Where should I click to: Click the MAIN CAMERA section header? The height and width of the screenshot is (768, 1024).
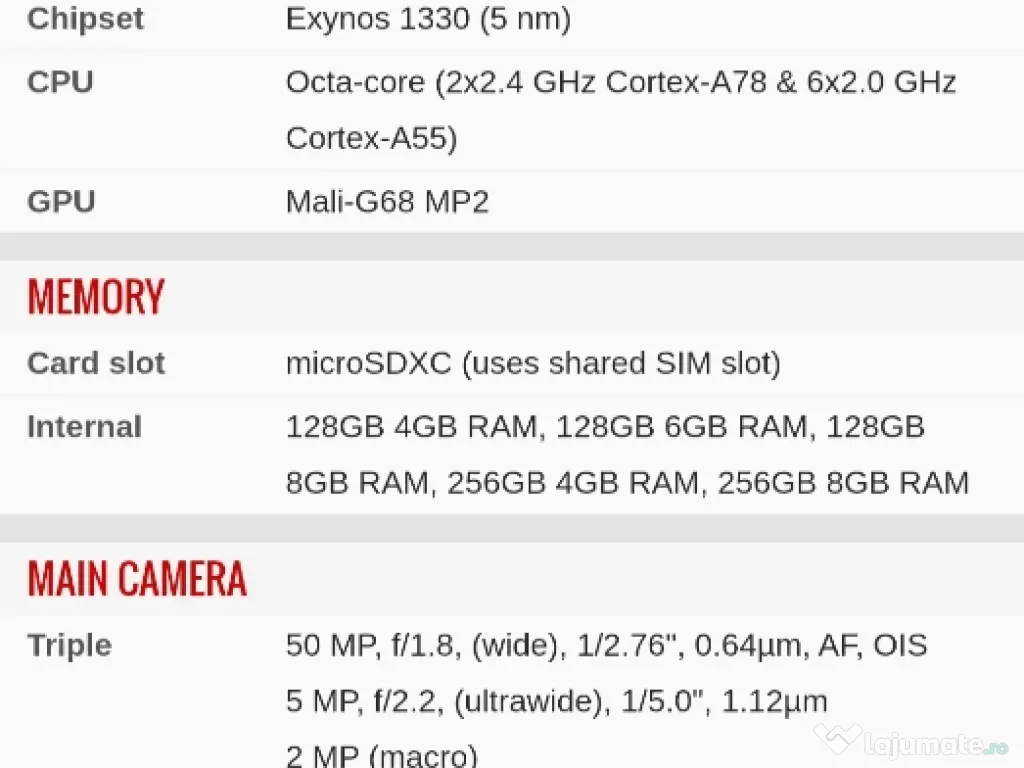137,579
